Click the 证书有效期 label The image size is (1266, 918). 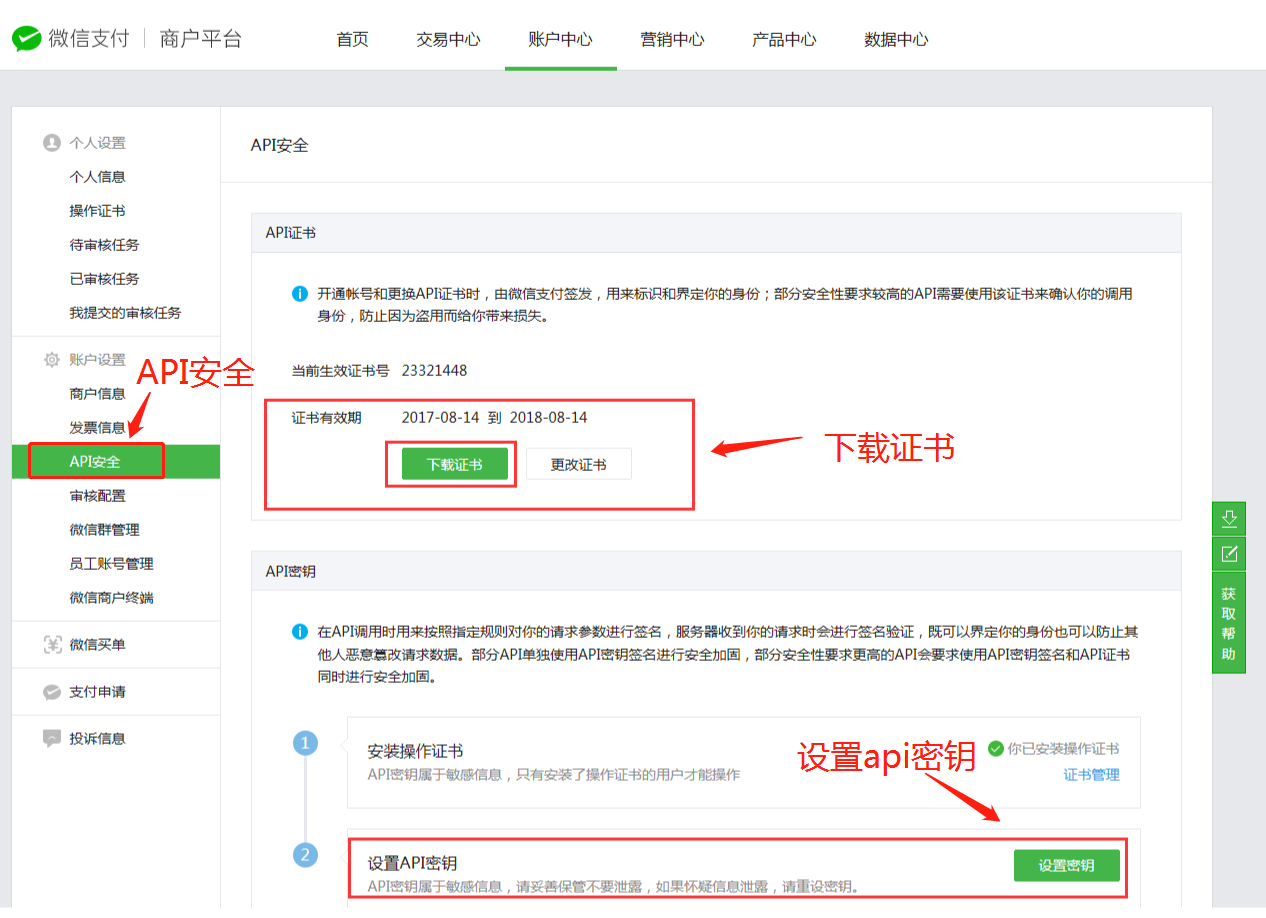[x=326, y=418]
